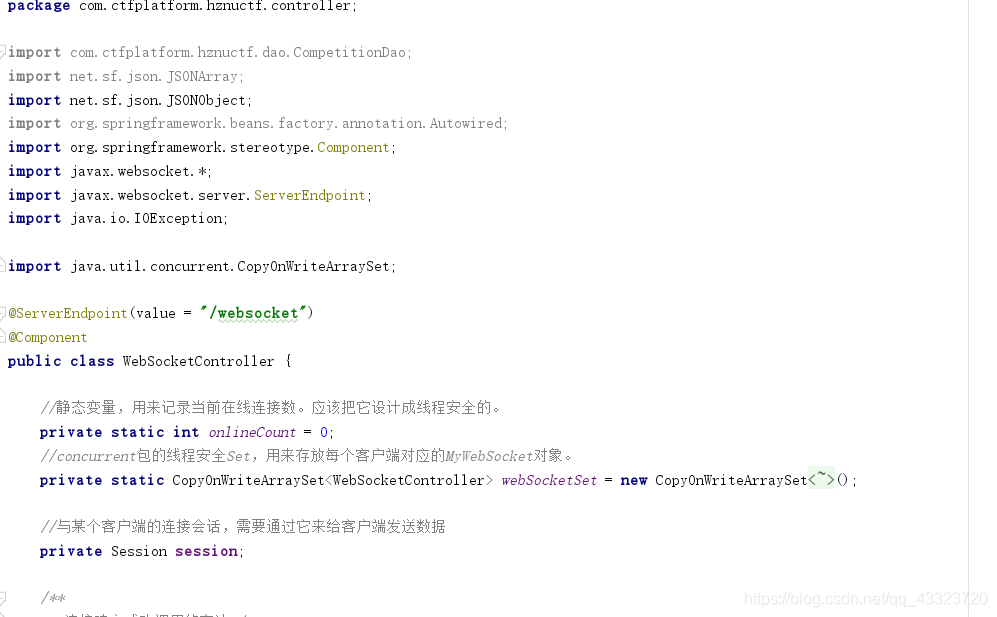Screen dimensions: 997x617
Task: Click the "/websocket" string value
Action: [254, 313]
